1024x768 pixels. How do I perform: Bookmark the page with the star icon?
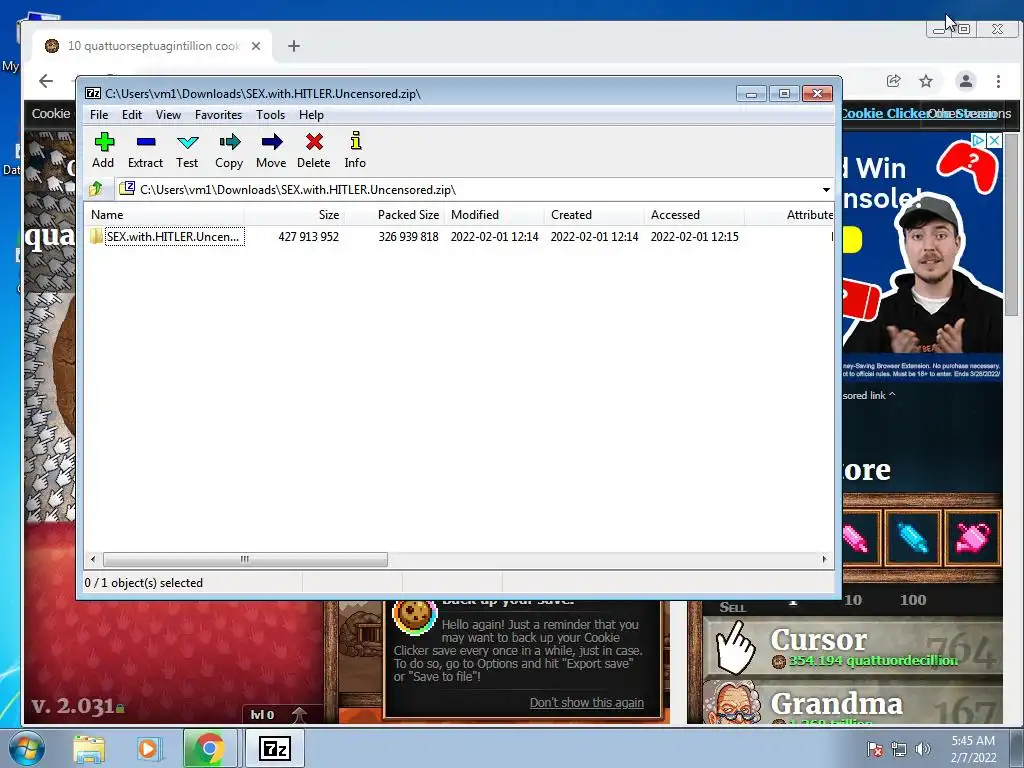click(x=926, y=81)
